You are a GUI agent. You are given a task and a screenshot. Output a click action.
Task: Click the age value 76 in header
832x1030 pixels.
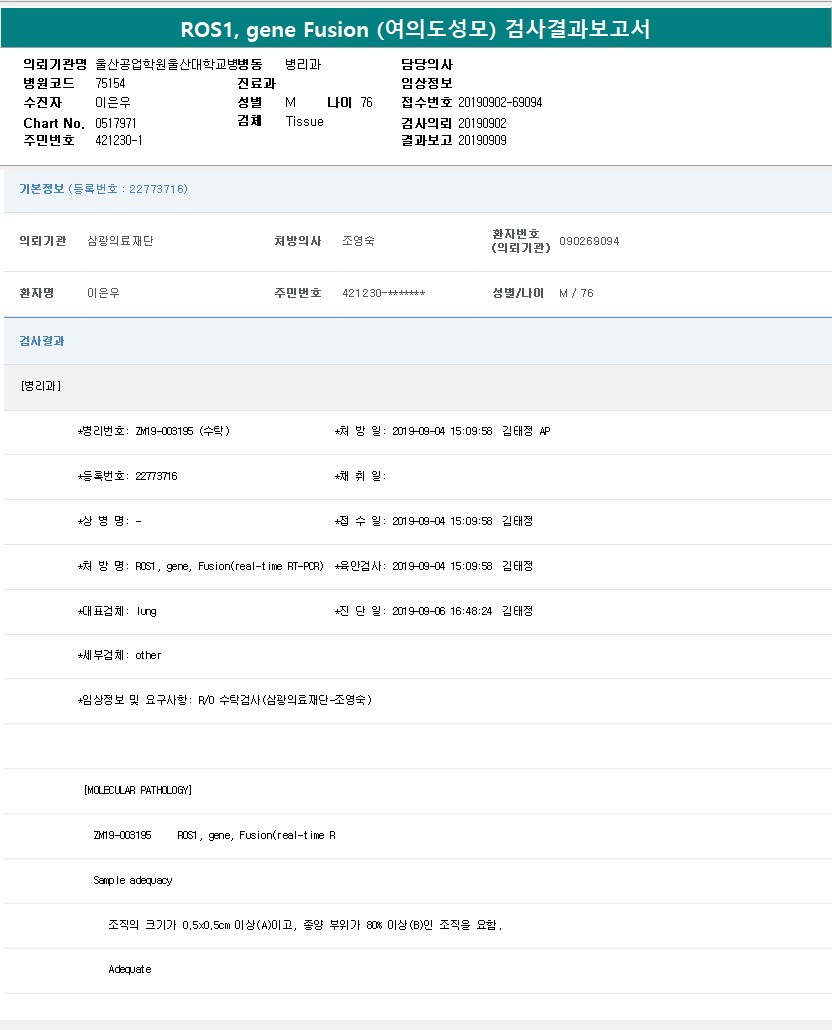coord(366,102)
